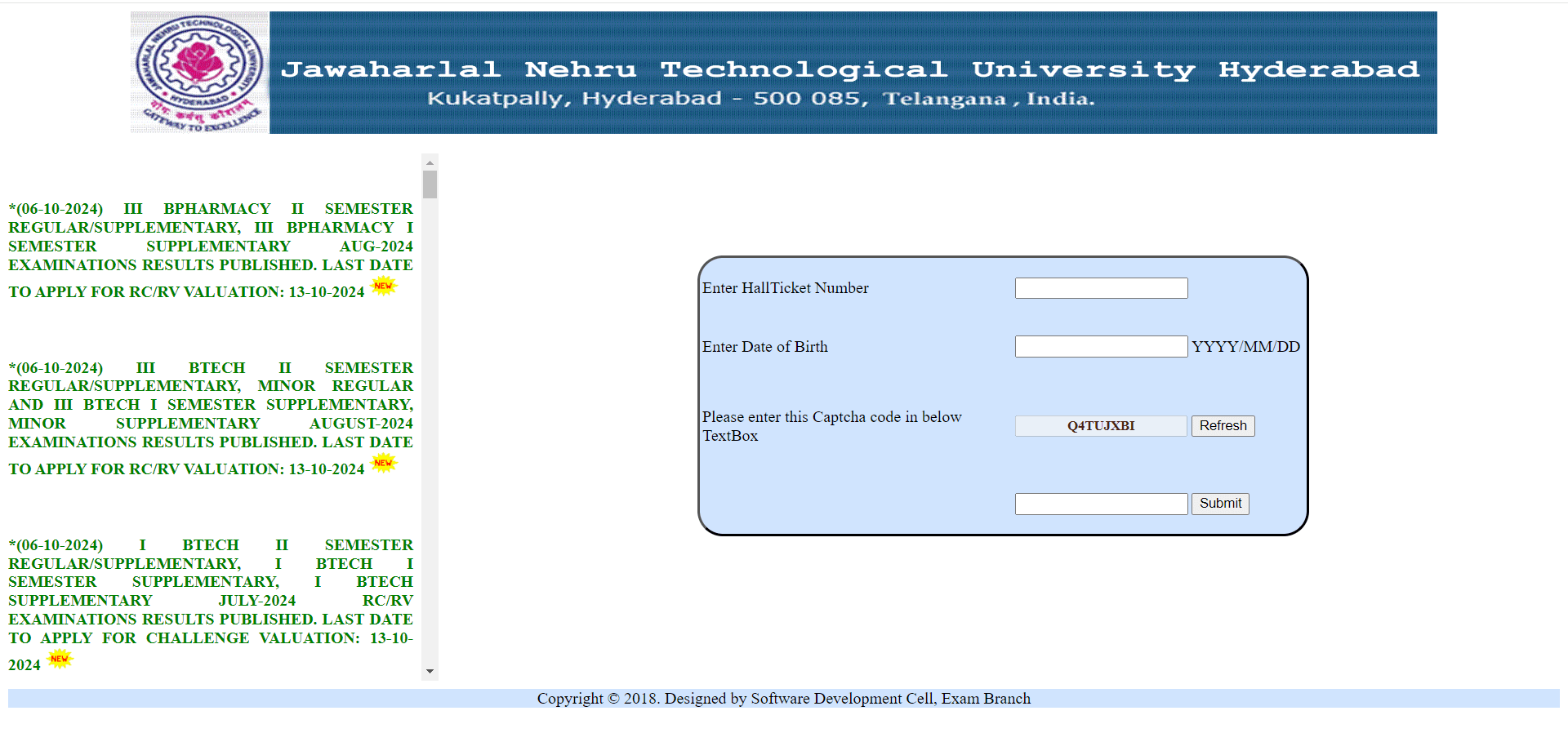Click NEW badge after BPHARMACY notice
The width and height of the screenshot is (1568, 733).
383,287
